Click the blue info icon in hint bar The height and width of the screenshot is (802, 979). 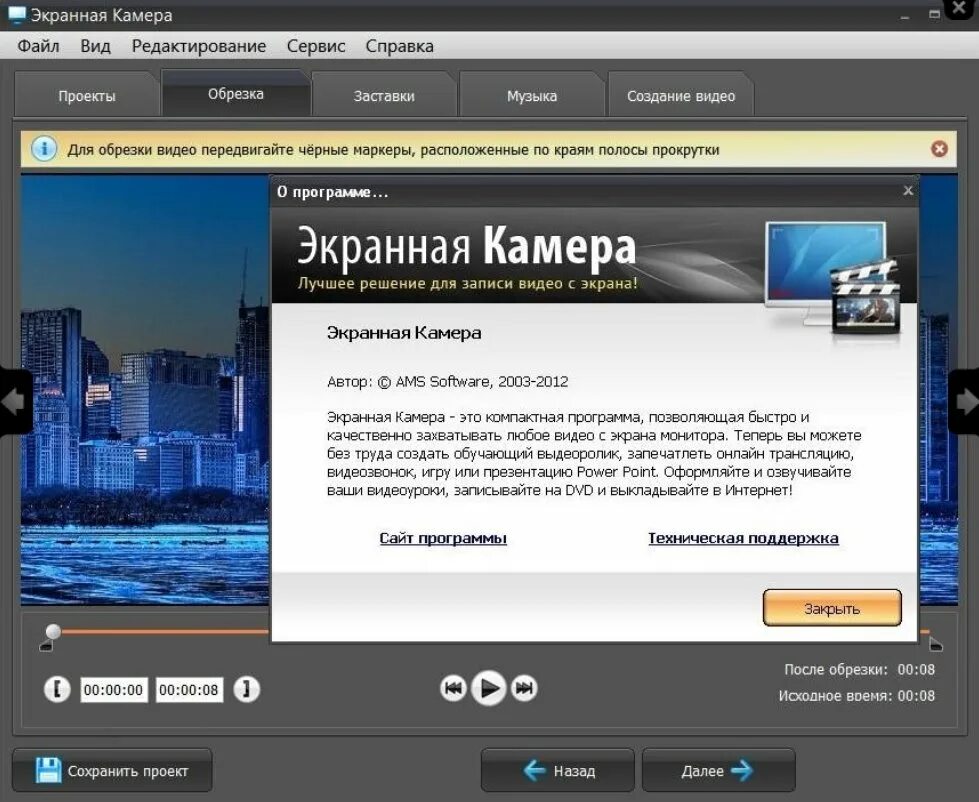44,149
